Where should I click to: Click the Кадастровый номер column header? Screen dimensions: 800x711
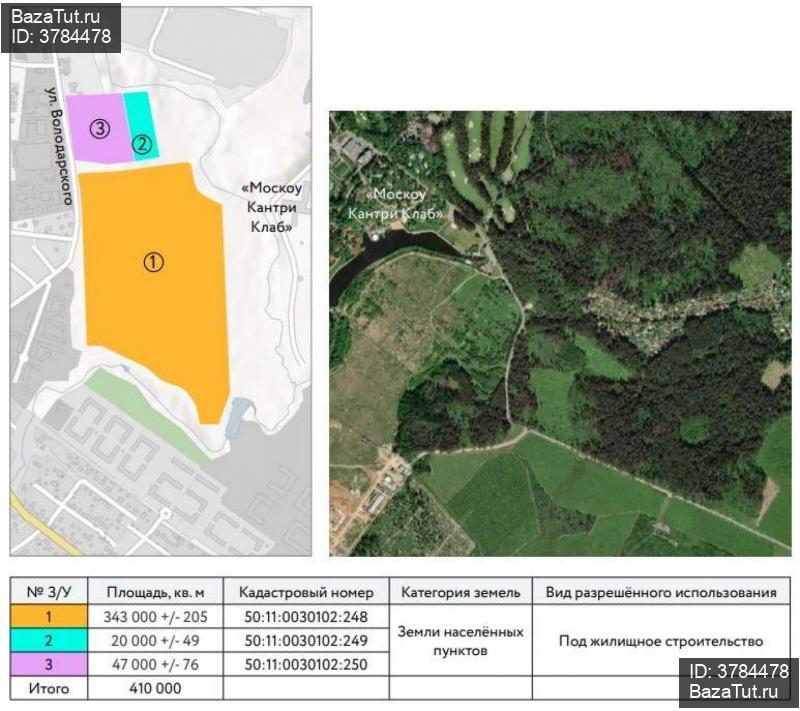(305, 592)
